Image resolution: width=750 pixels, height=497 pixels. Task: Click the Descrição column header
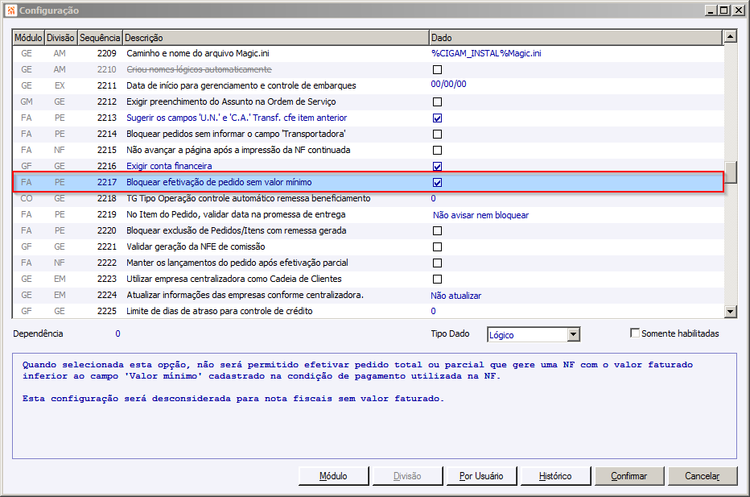[x=276, y=37]
